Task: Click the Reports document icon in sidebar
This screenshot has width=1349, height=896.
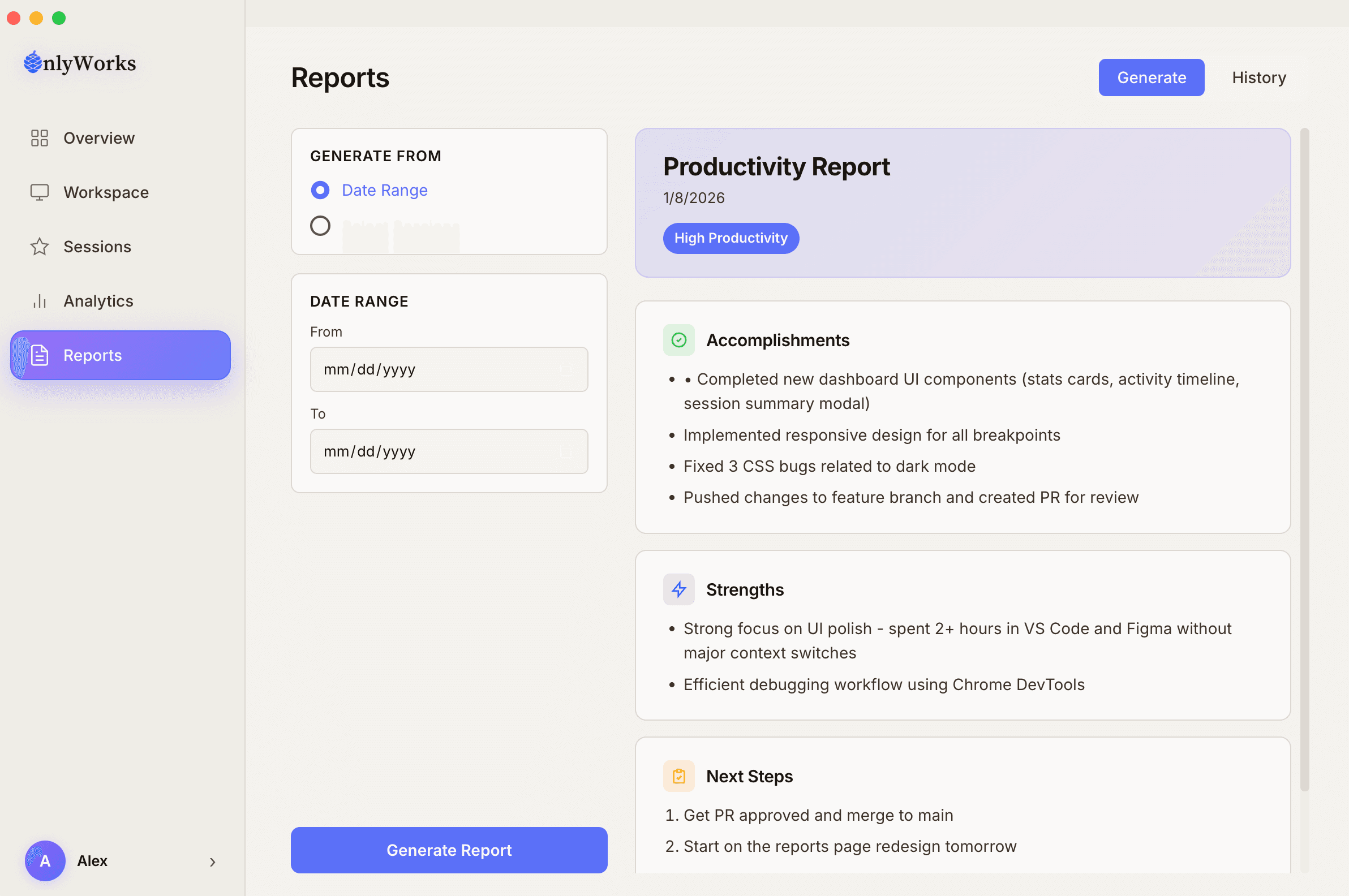Action: pos(39,355)
